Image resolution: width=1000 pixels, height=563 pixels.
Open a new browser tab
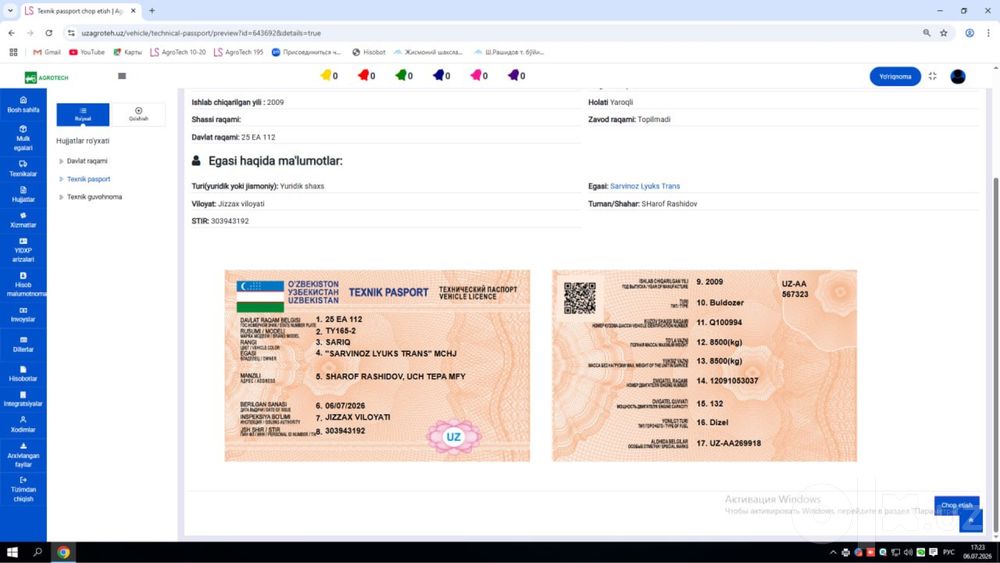(152, 11)
